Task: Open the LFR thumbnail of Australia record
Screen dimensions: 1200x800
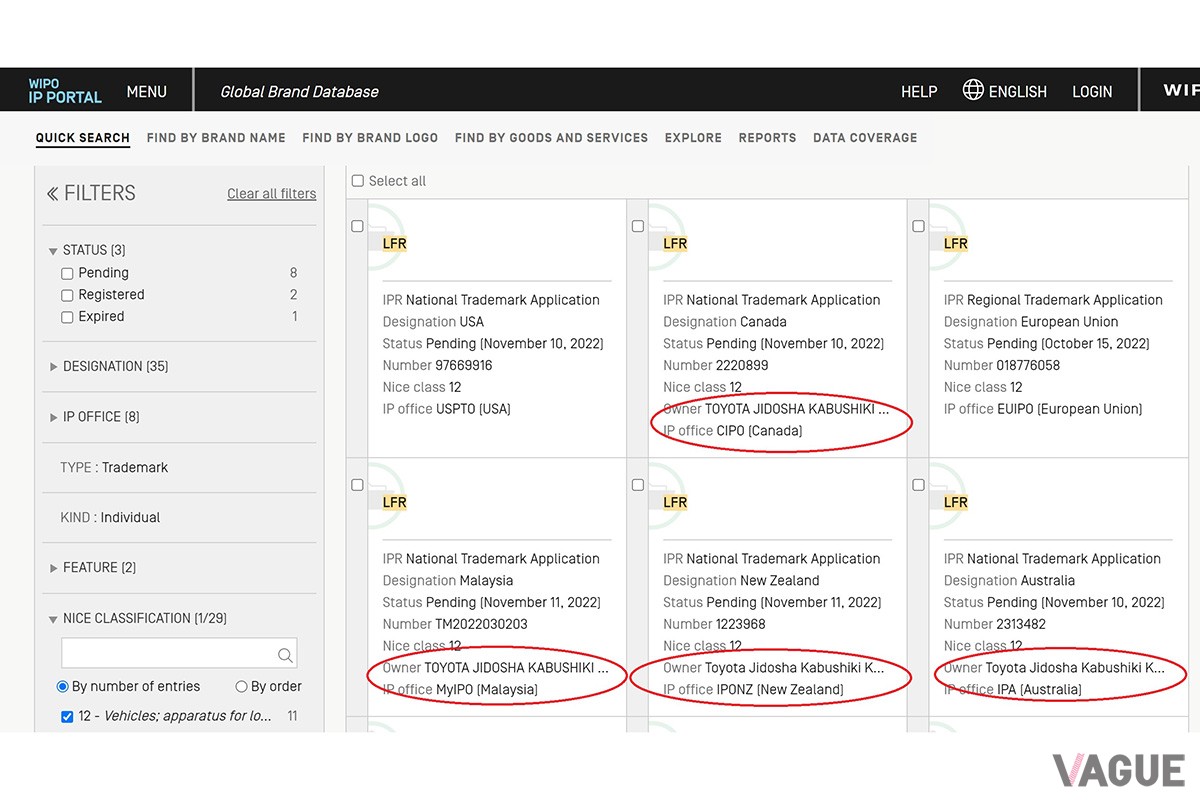Action: click(956, 502)
